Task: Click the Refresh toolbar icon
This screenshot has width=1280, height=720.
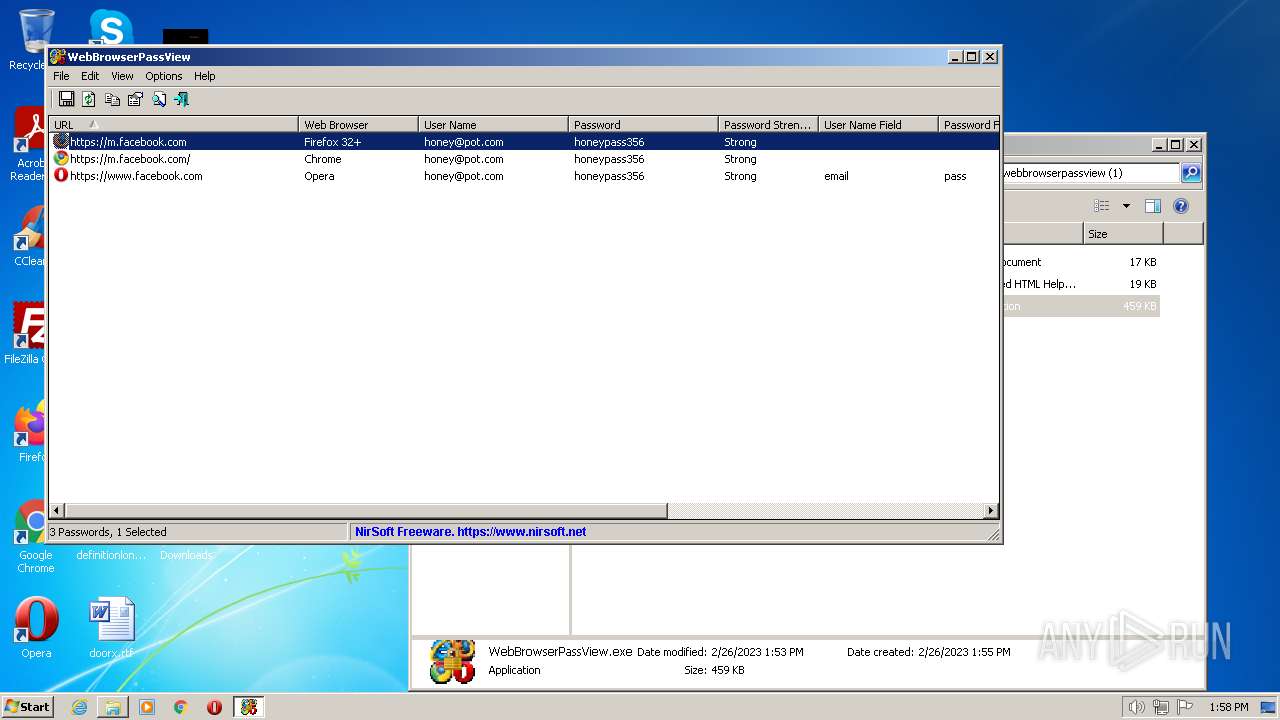Action: coord(89,99)
